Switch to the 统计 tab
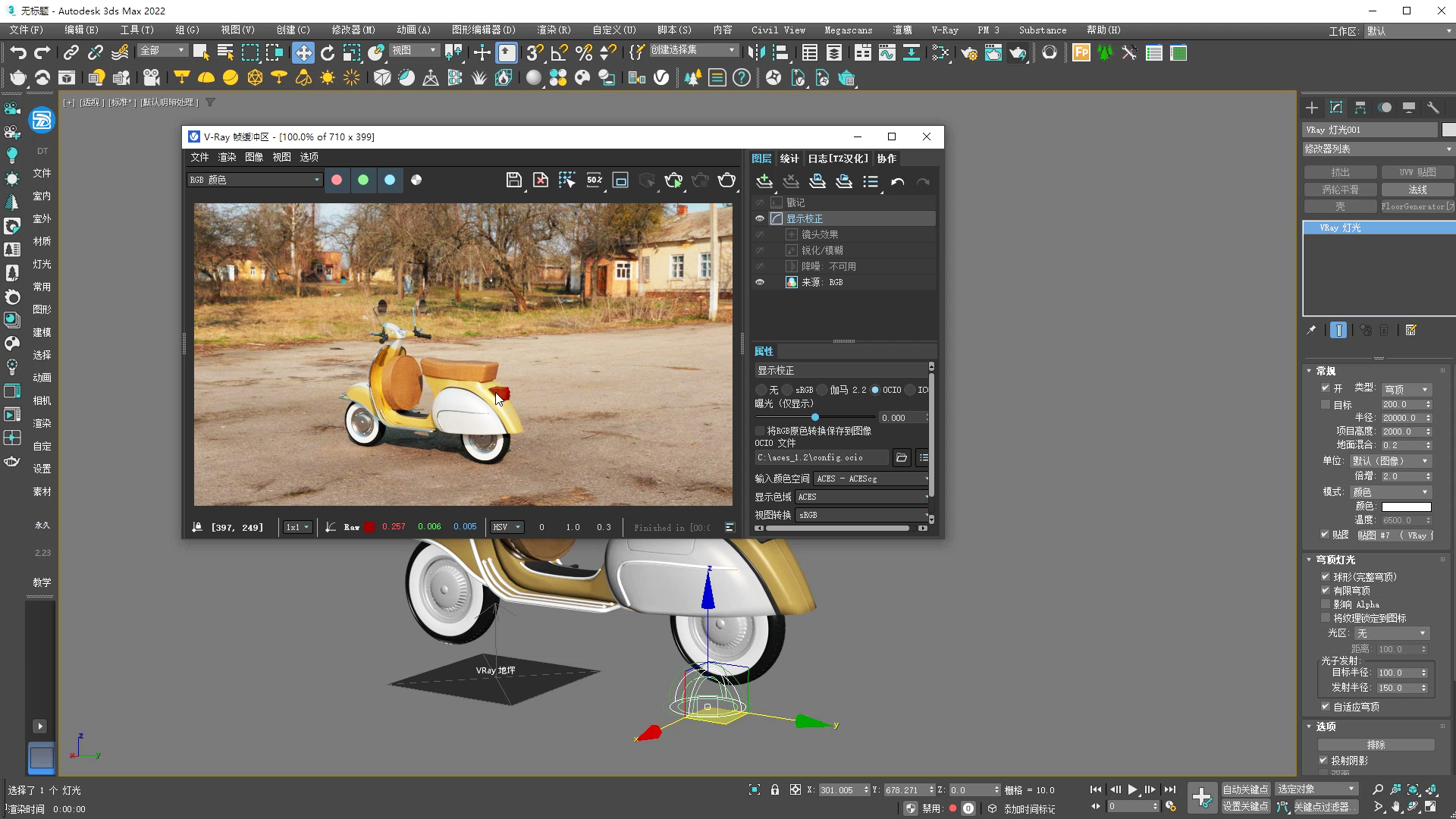Viewport: 1456px width, 819px height. (x=789, y=158)
